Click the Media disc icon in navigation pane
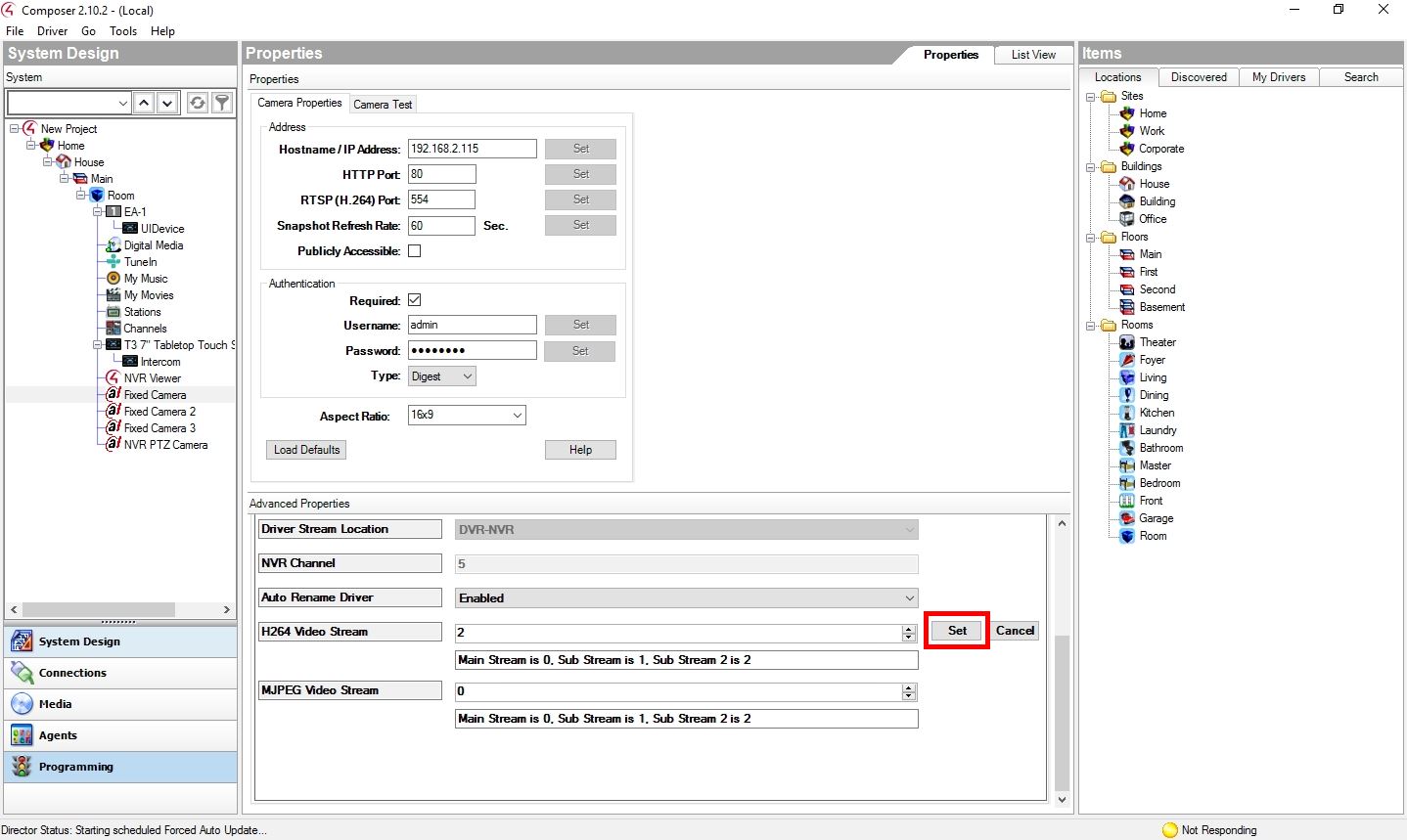1407x840 pixels. (x=22, y=704)
